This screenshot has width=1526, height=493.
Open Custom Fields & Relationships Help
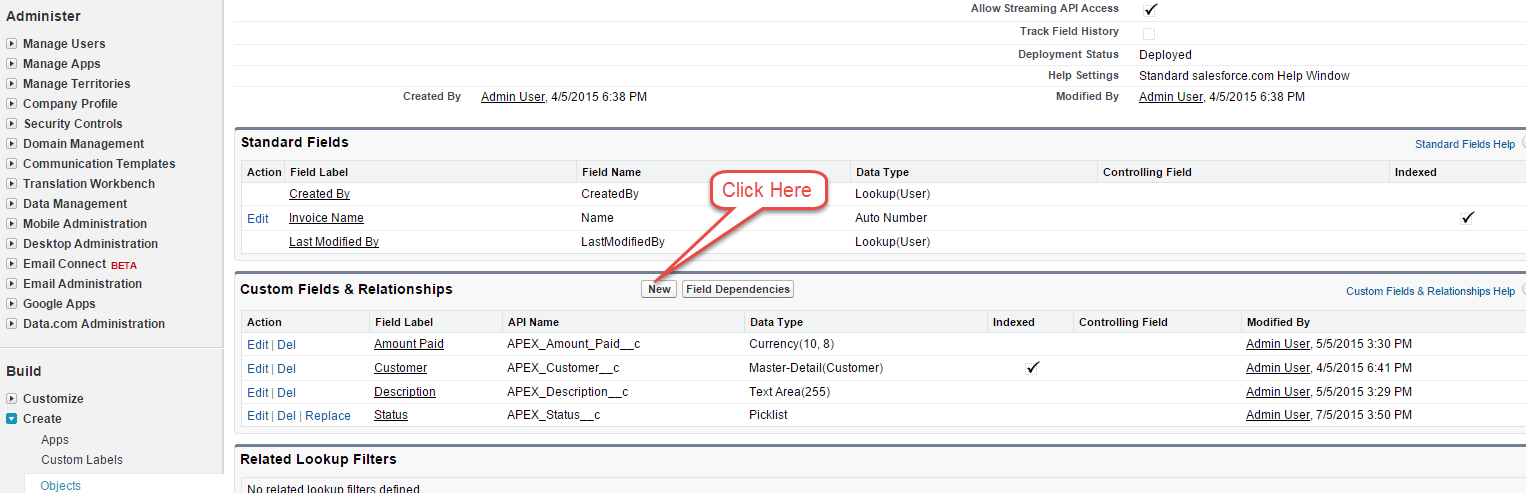[1430, 291]
